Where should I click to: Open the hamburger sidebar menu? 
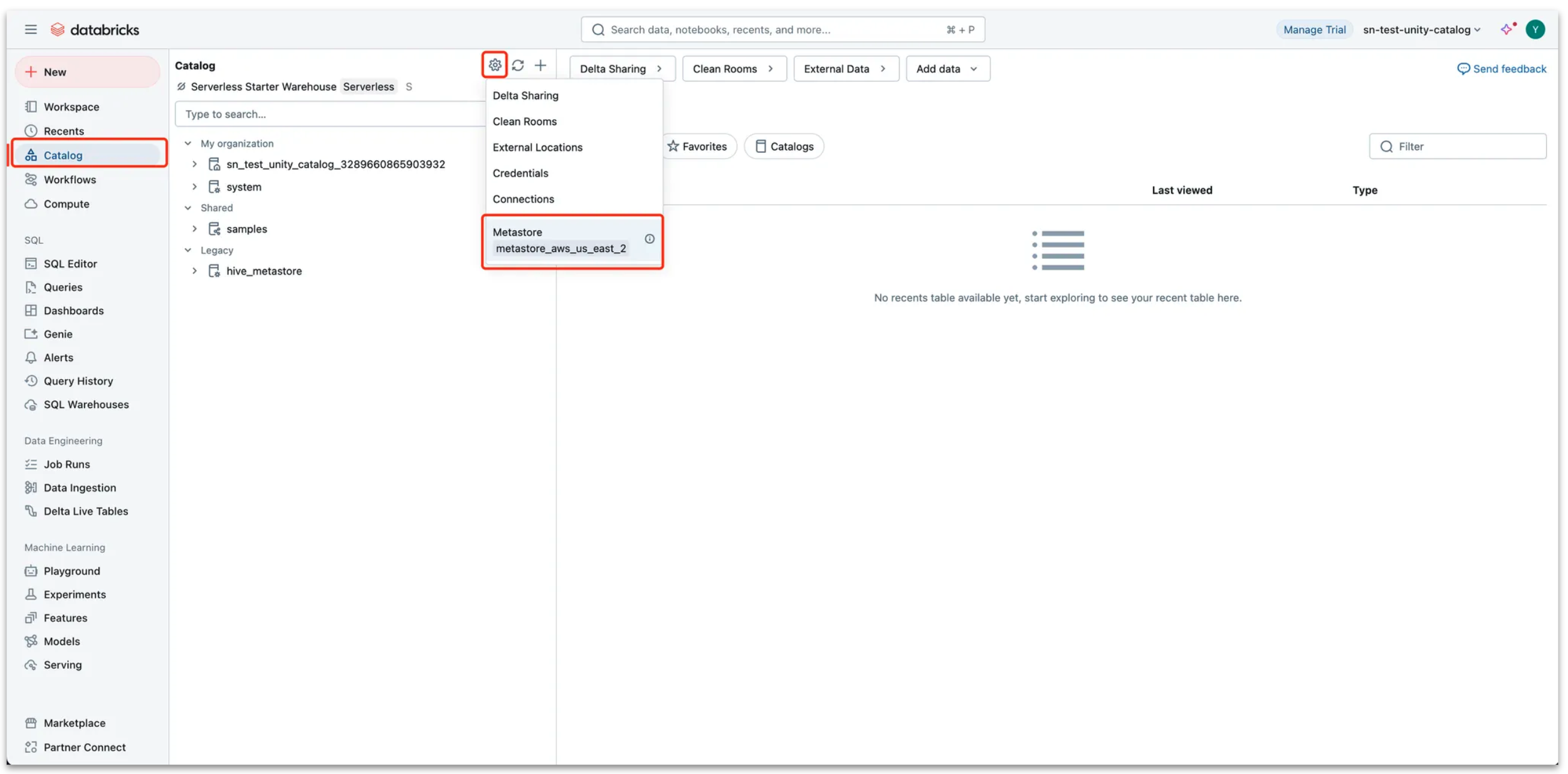pyautogui.click(x=31, y=29)
